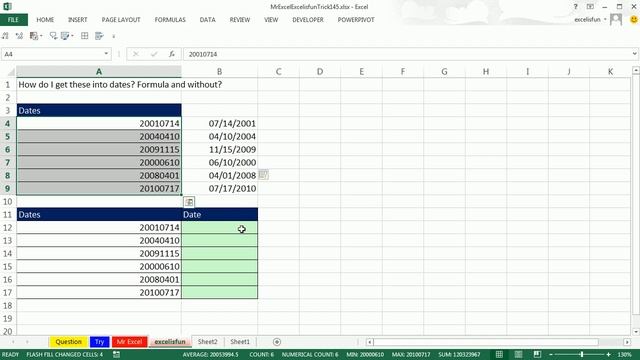This screenshot has width=640, height=360.
Task: Select green cell B12
Action: (220, 227)
